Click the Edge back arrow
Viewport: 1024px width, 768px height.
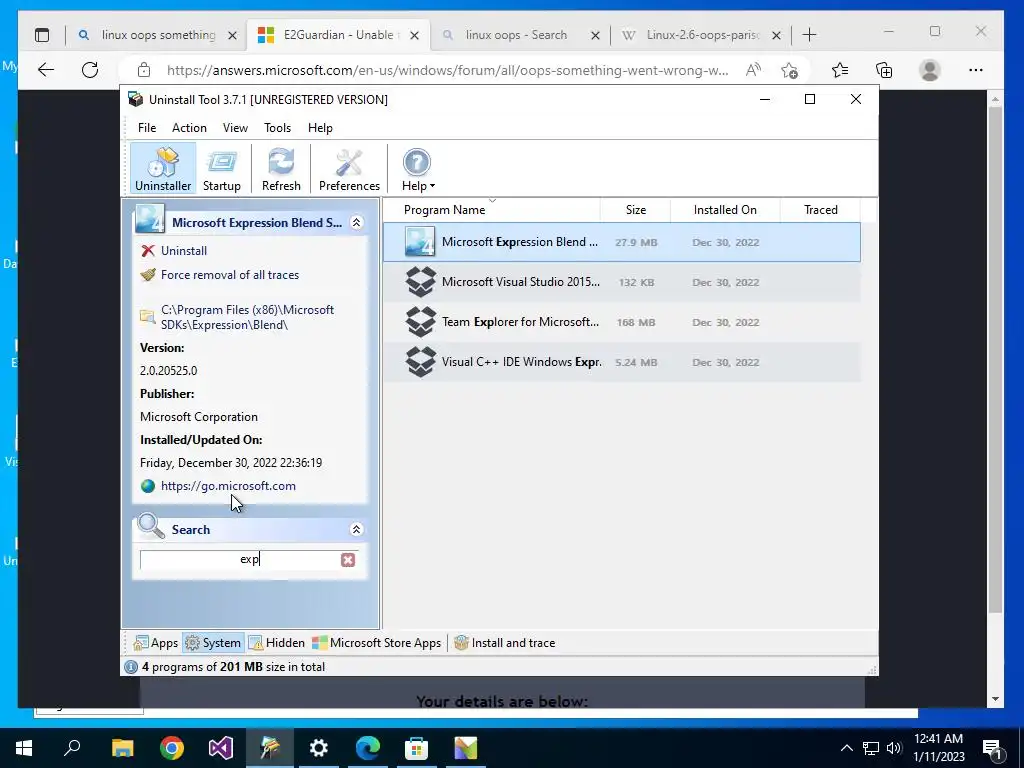click(x=46, y=70)
